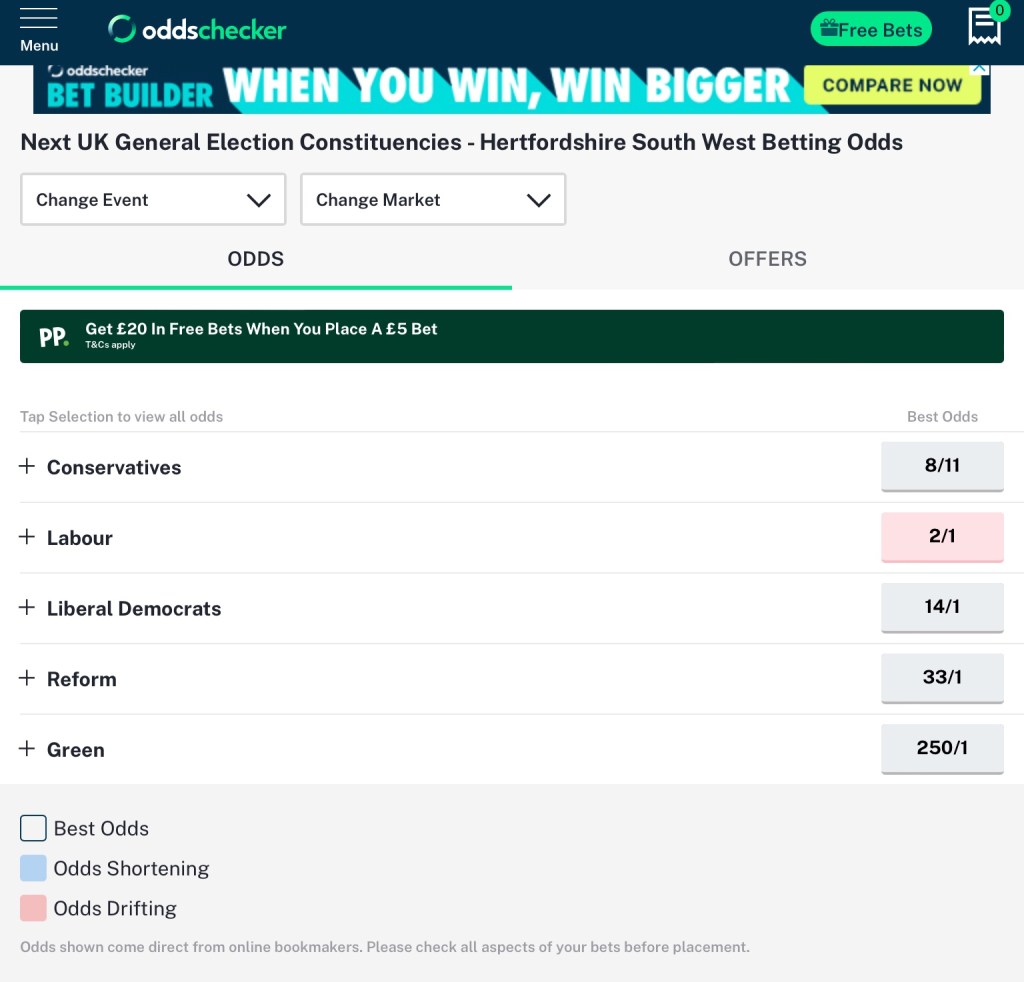Viewport: 1024px width, 982px height.
Task: Click COMPARE NOW in the banner
Action: pyautogui.click(x=892, y=85)
